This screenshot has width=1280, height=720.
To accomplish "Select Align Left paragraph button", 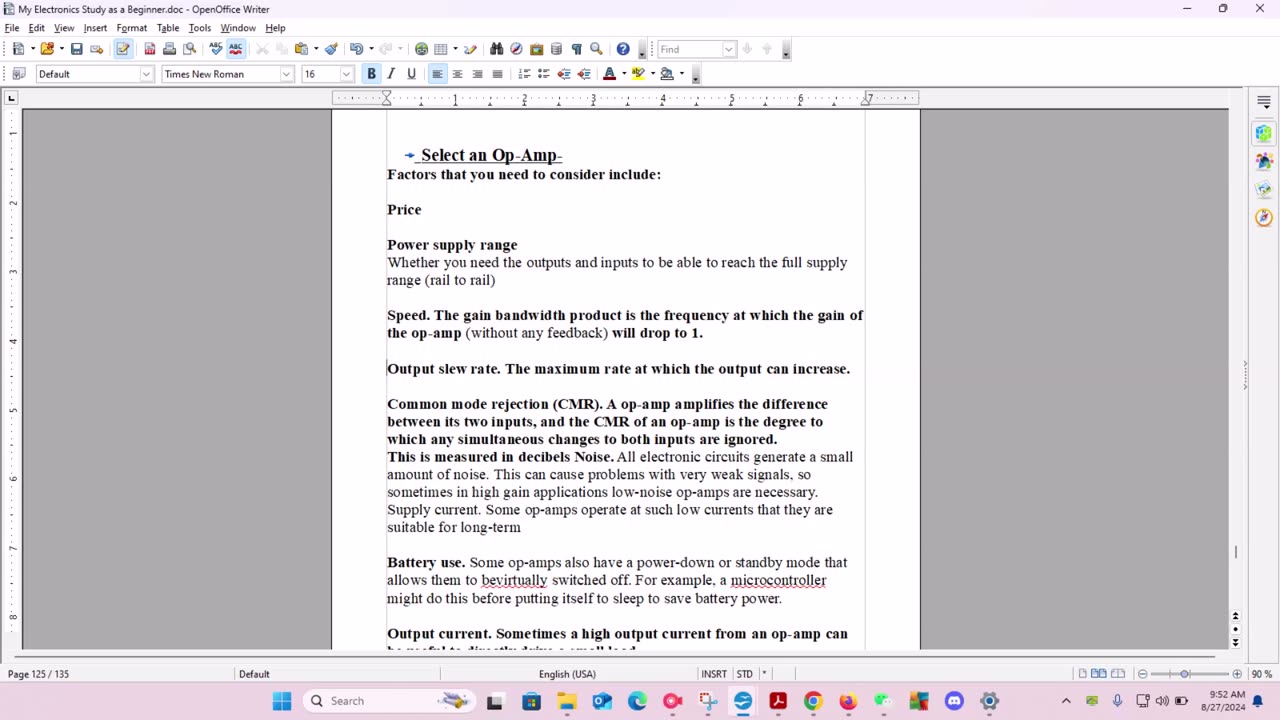I will (437, 74).
